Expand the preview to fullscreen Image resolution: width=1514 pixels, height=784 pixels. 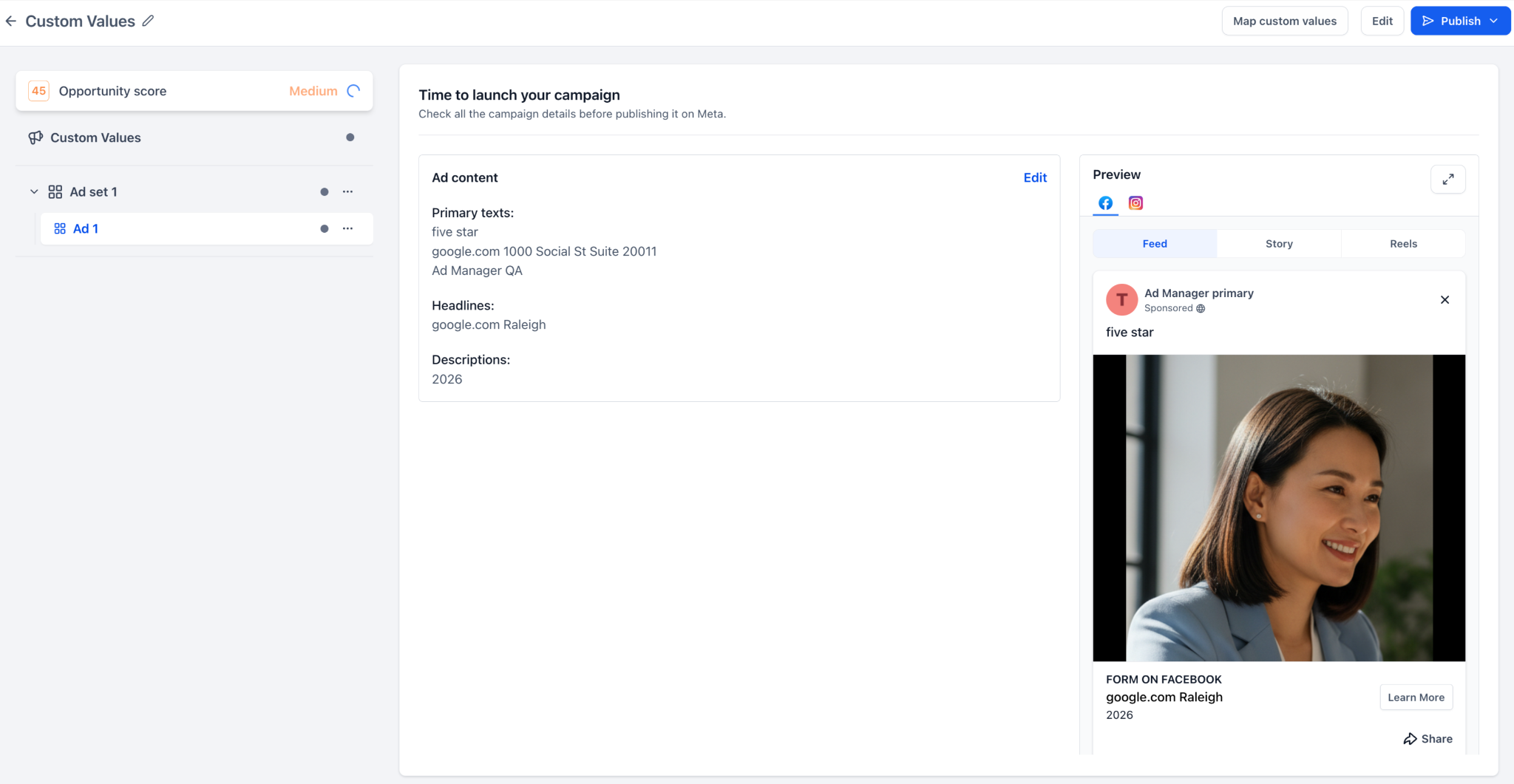(x=1447, y=179)
